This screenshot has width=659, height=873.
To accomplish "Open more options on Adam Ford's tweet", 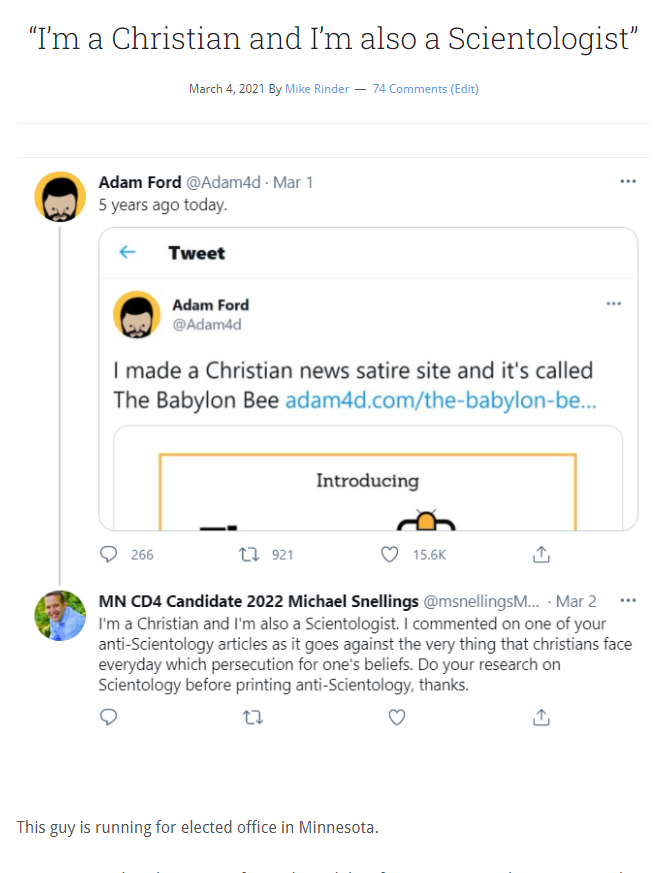I will coord(628,182).
